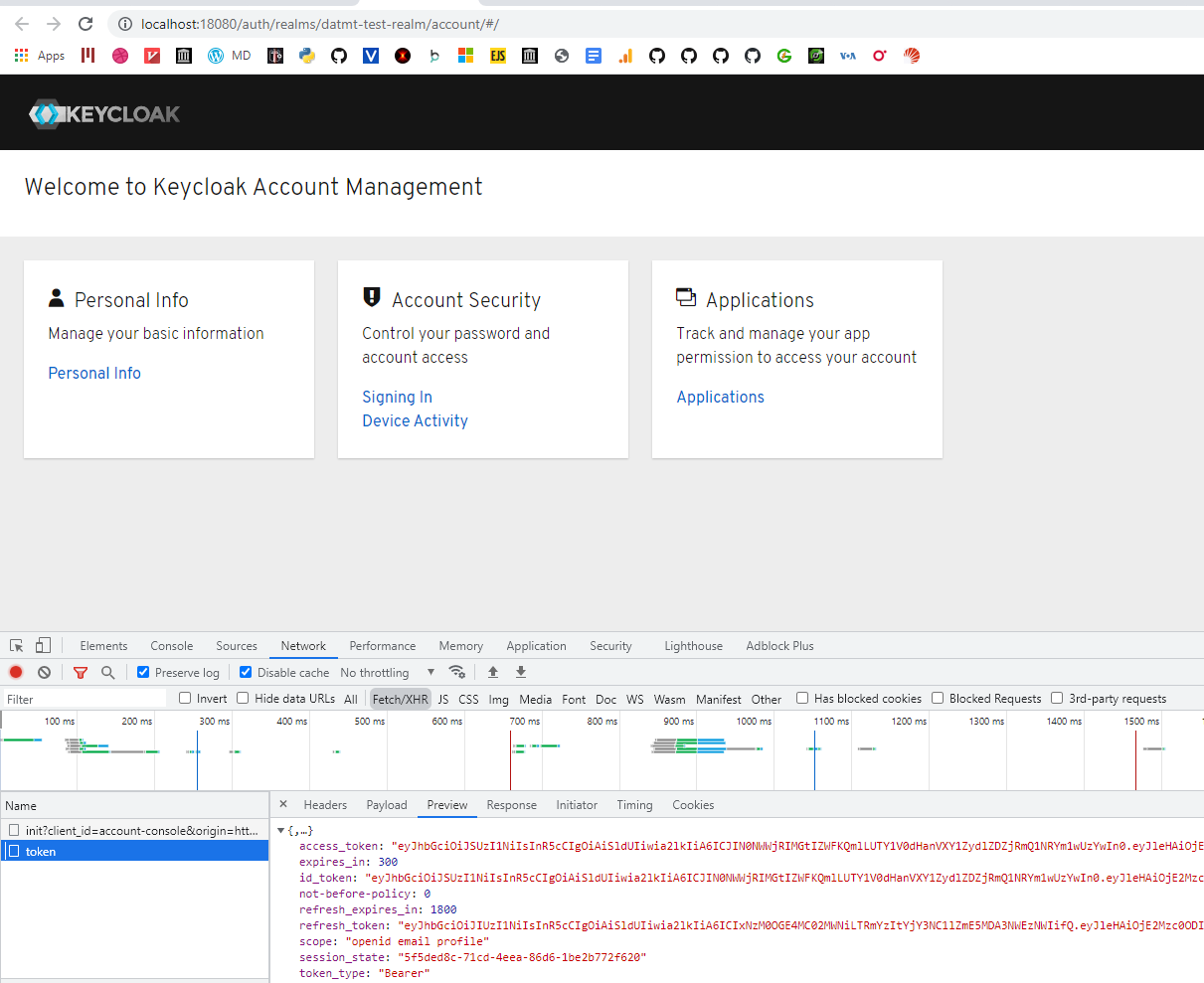Screen dimensions: 1204x983
Task: Open the Signing In link
Action: pos(397,397)
